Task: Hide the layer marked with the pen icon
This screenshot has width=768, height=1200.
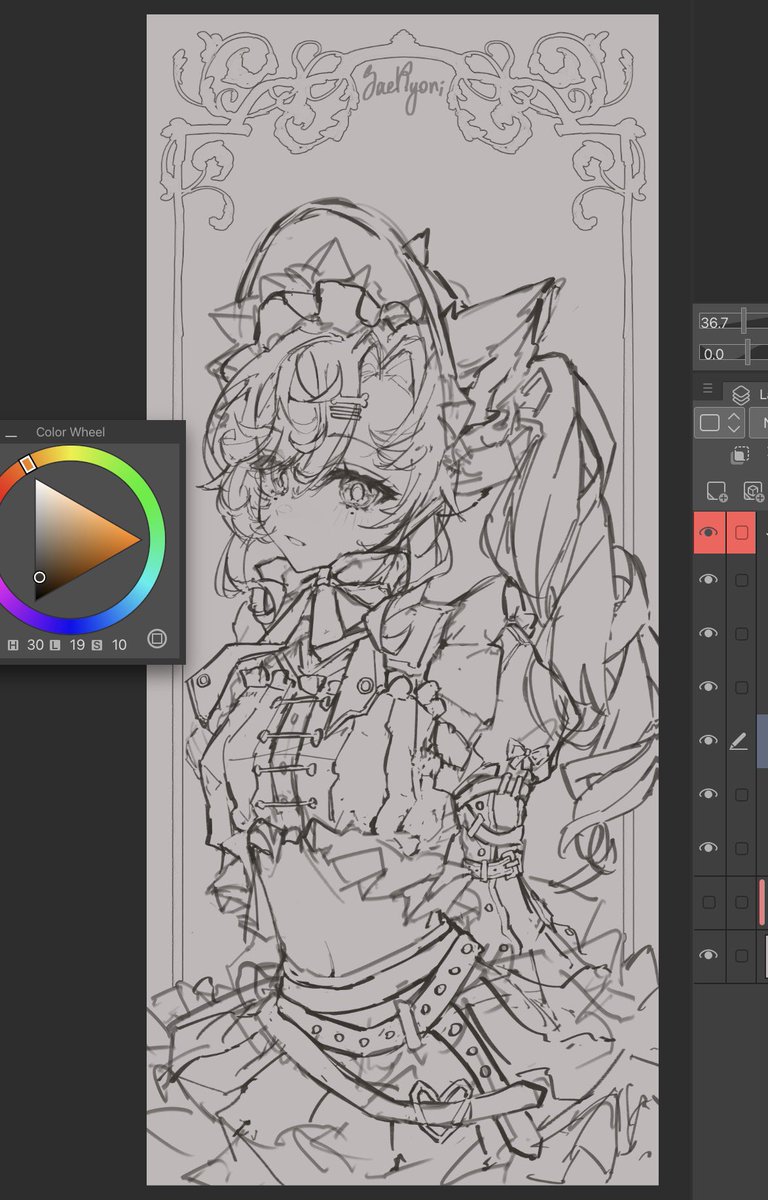Action: (x=709, y=740)
